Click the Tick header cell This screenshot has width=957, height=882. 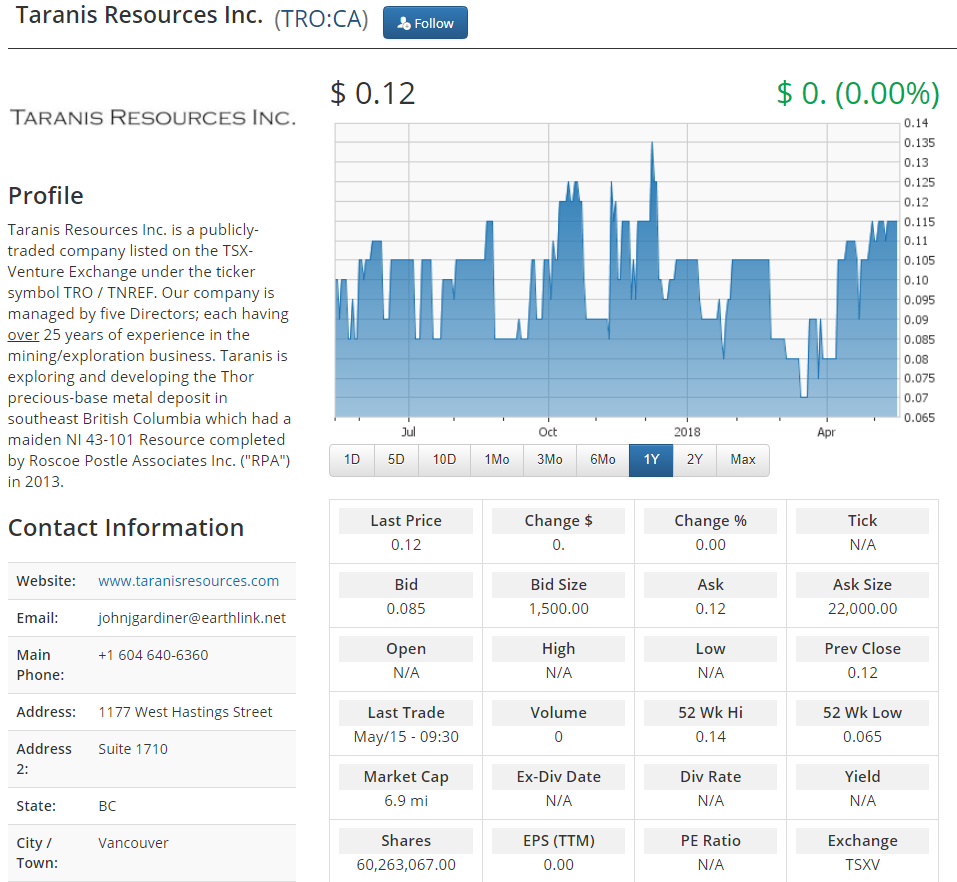[862, 521]
